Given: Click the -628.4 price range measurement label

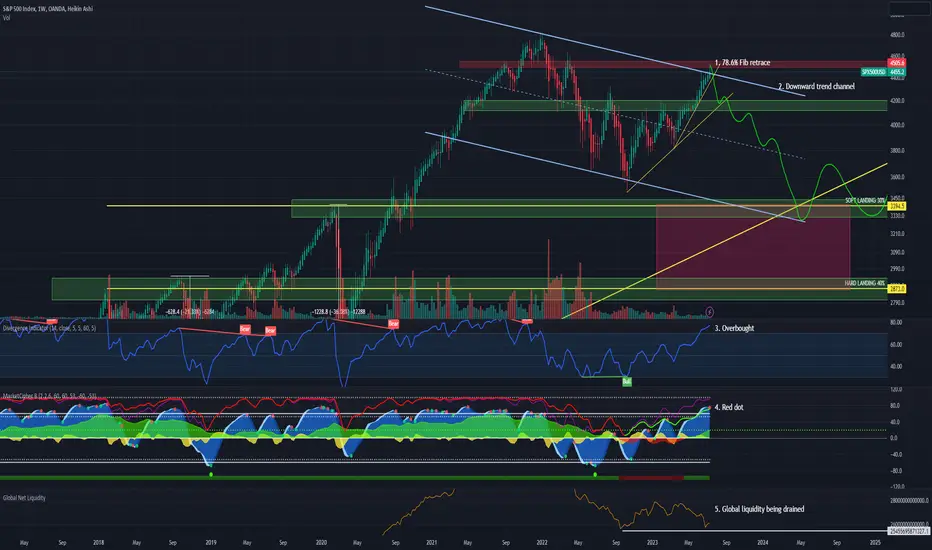Looking at the screenshot, I should pyautogui.click(x=190, y=312).
